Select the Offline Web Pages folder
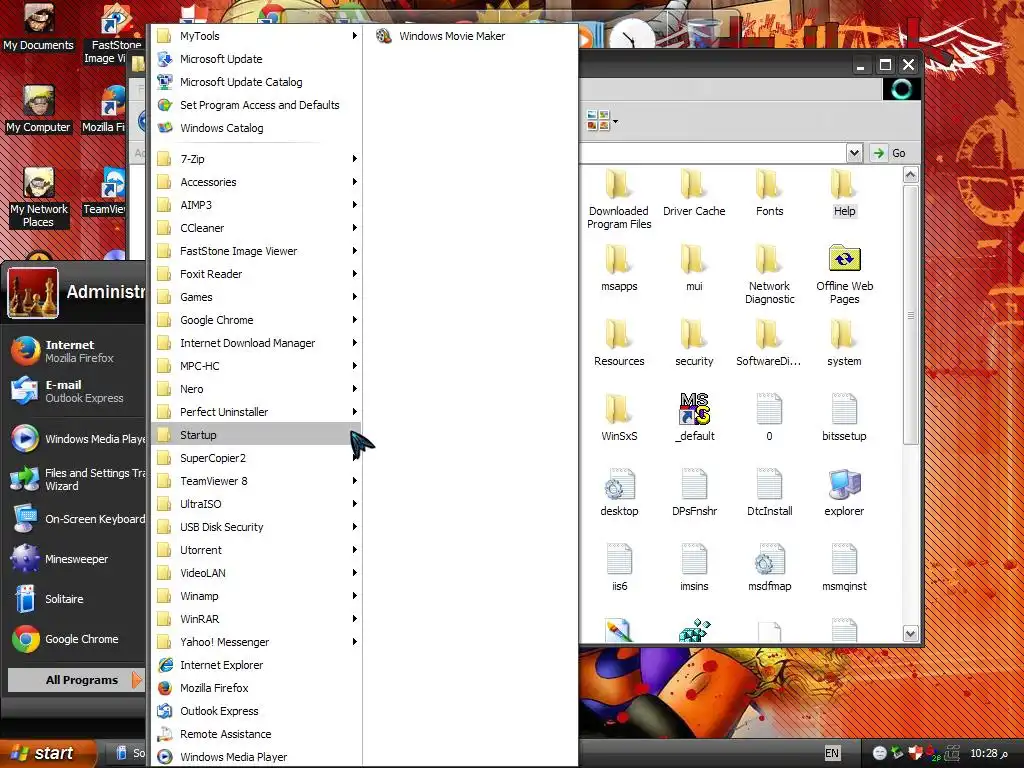The image size is (1024, 768). (x=844, y=274)
